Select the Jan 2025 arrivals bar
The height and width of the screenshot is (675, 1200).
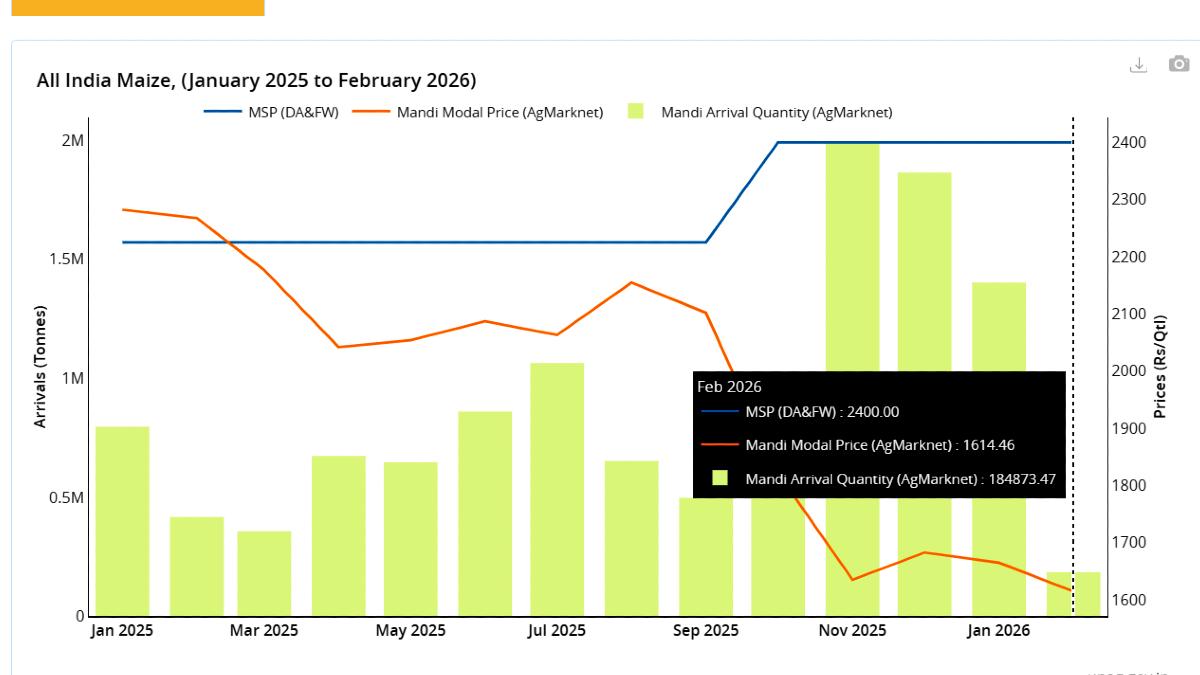(x=122, y=521)
